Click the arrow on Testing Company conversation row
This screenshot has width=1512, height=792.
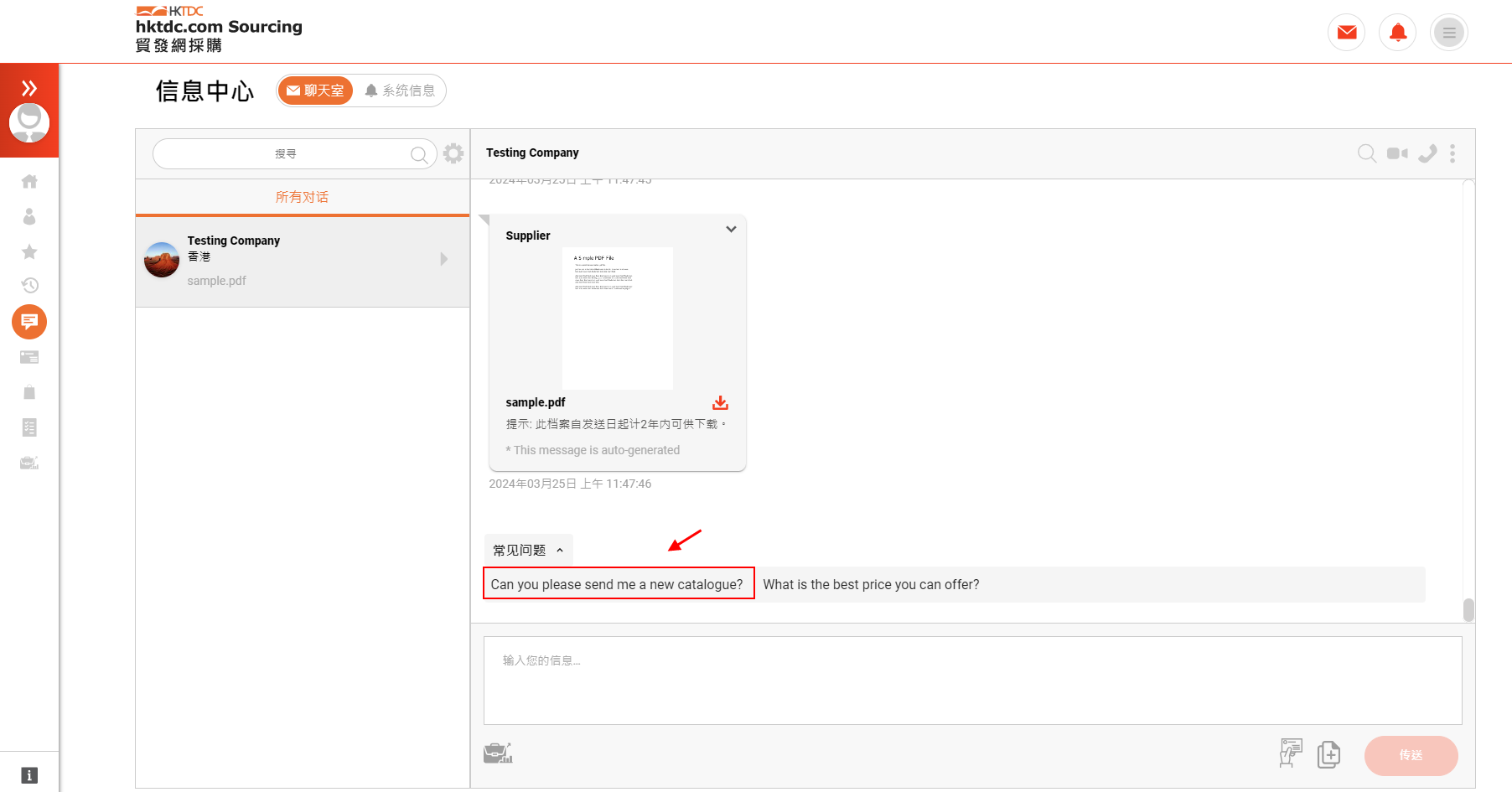[444, 259]
